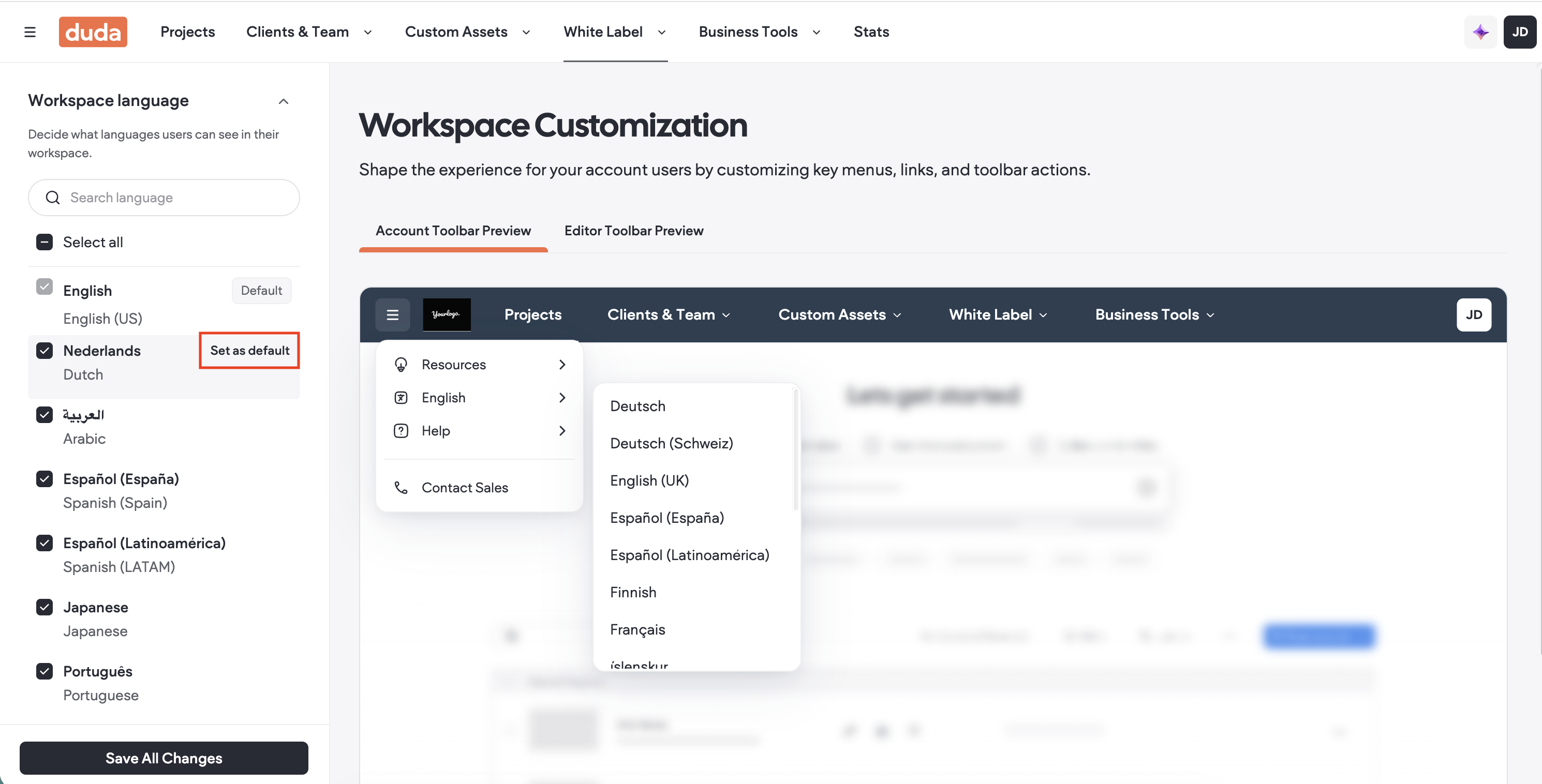Choose Français from language list
The image size is (1542, 784).
point(637,629)
